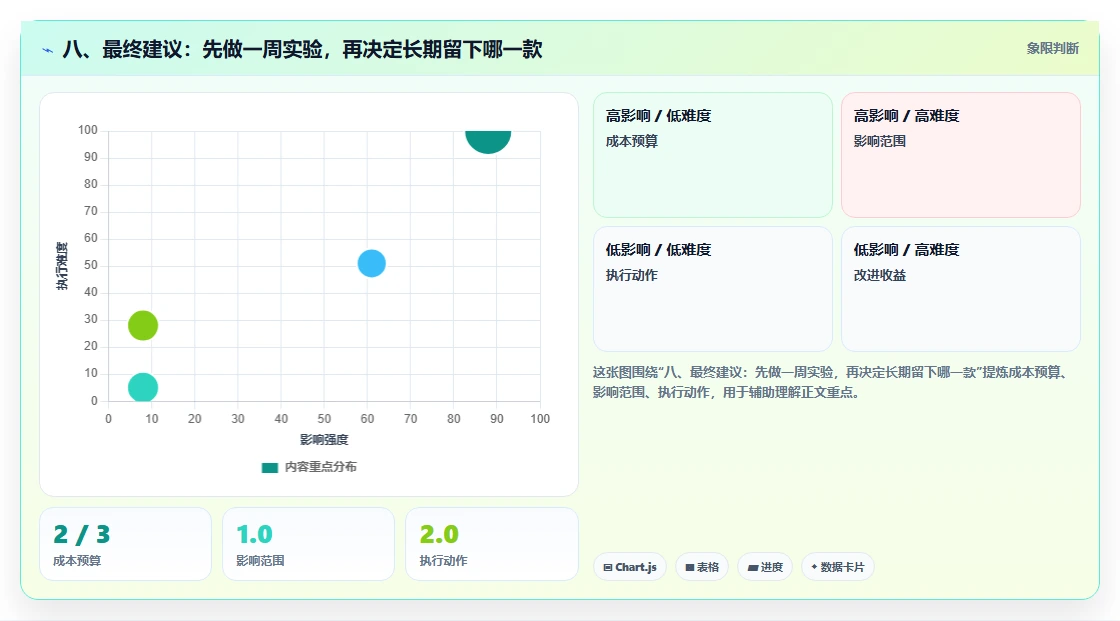Click the 象限判断 label in header
Screen dimensions: 1120x621
(1052, 49)
